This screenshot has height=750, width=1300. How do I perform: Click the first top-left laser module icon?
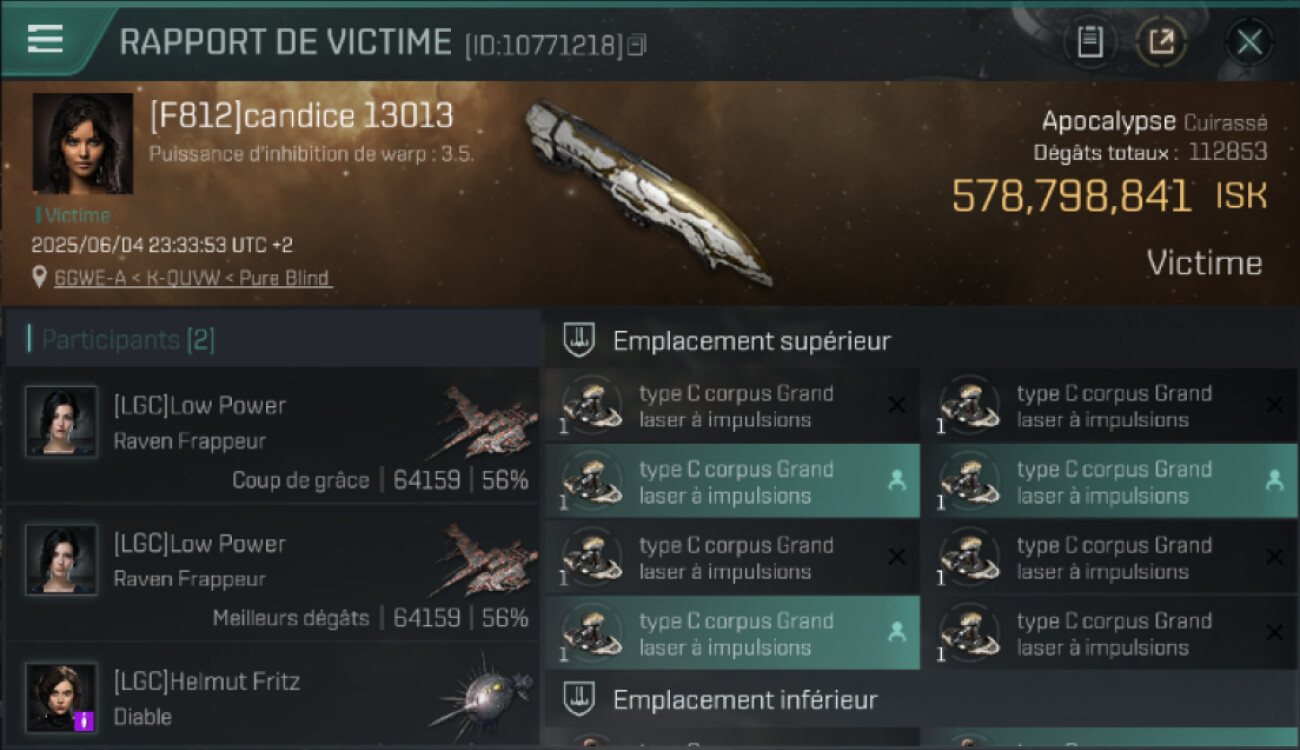(x=592, y=405)
